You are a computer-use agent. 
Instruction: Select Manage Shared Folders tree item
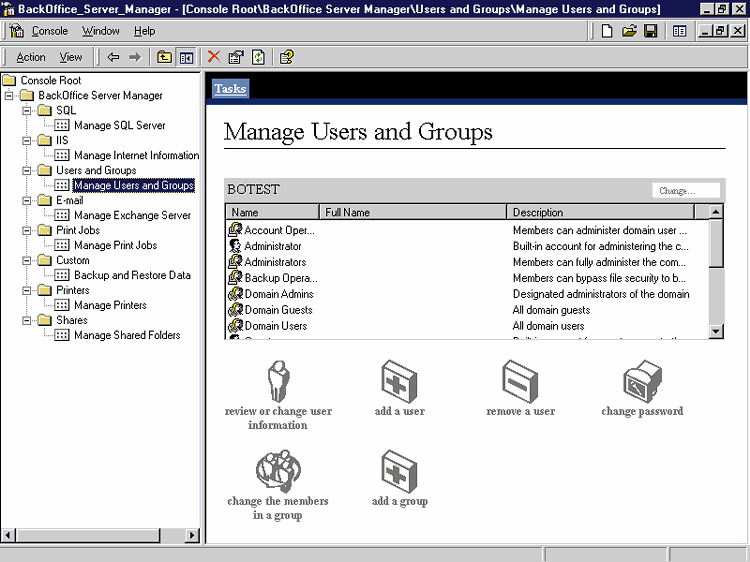point(127,335)
